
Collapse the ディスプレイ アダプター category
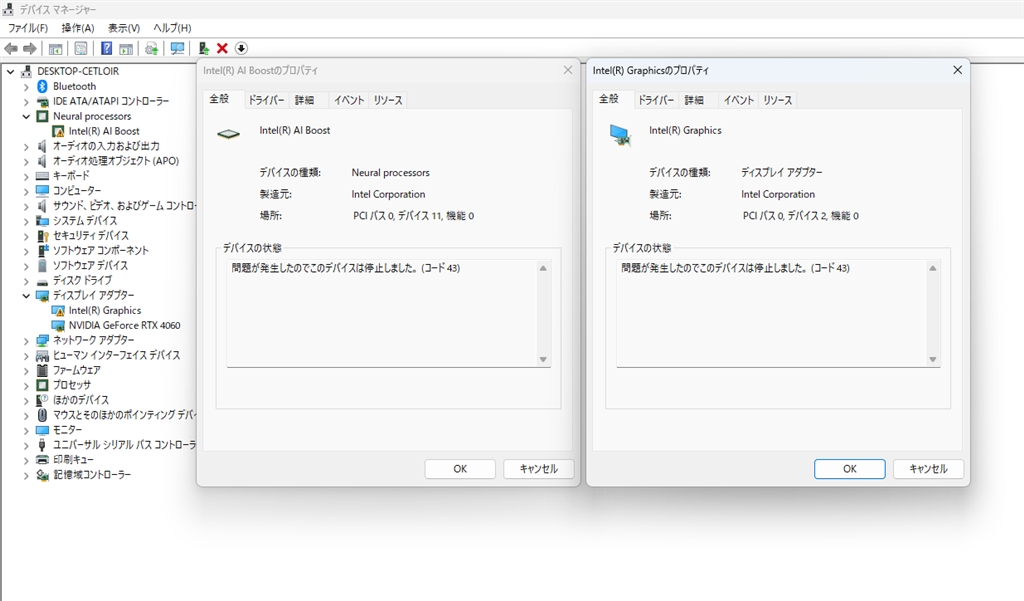coord(26,295)
